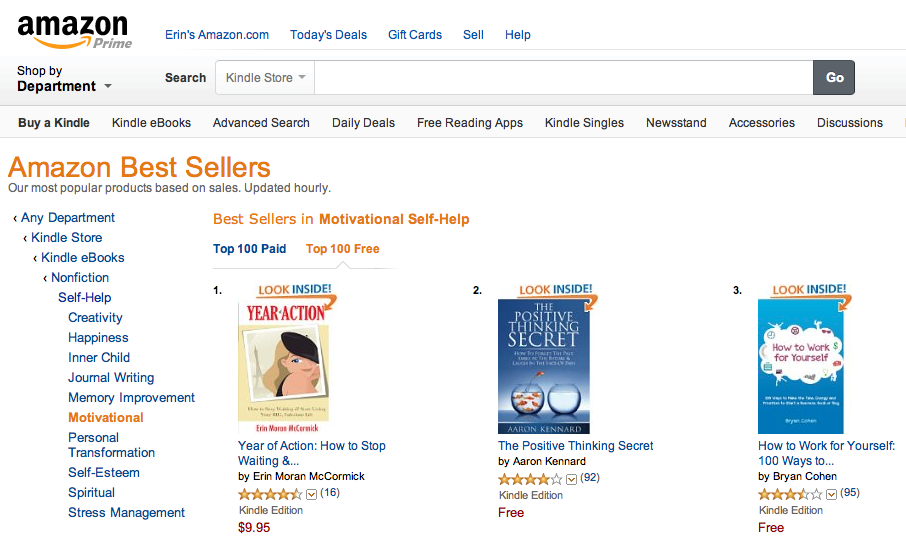Open the Today's Deals link
The width and height of the screenshot is (906, 536).
tap(328, 35)
